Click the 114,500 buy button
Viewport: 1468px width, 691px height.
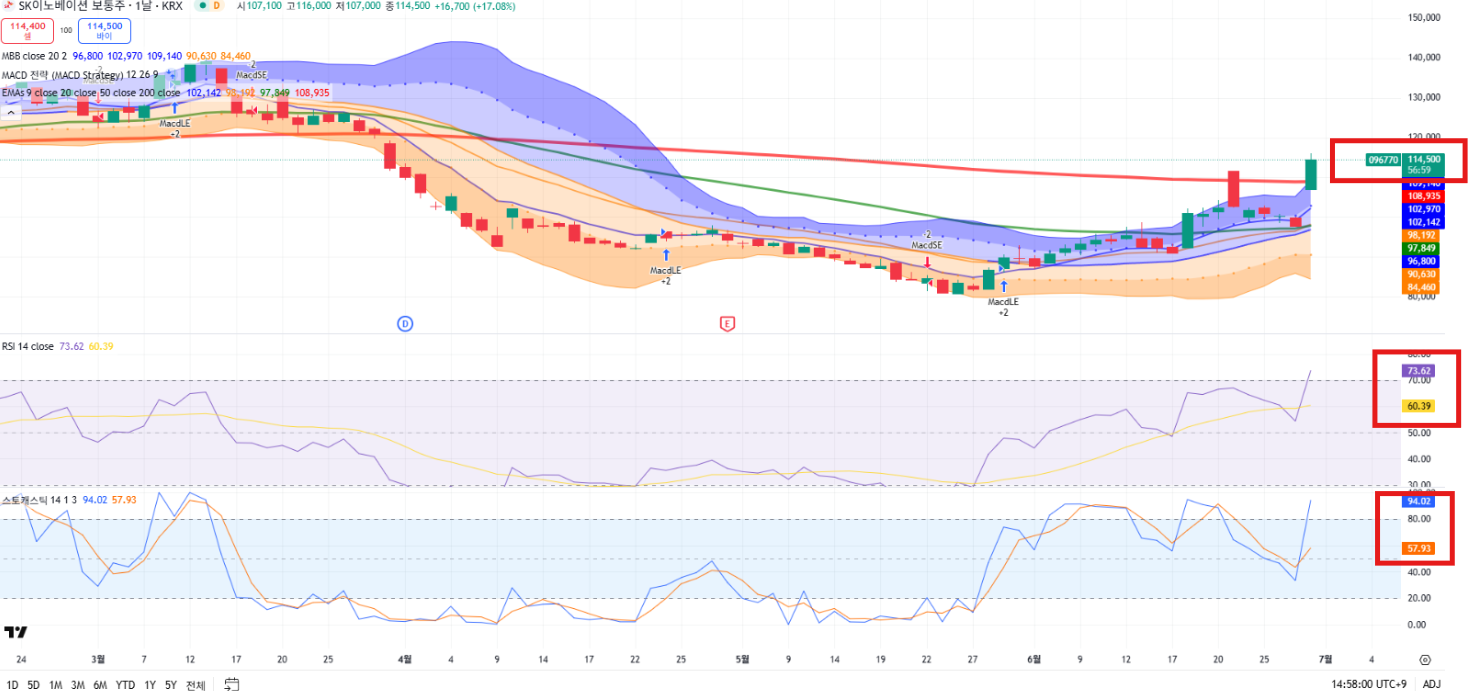[x=104, y=31]
